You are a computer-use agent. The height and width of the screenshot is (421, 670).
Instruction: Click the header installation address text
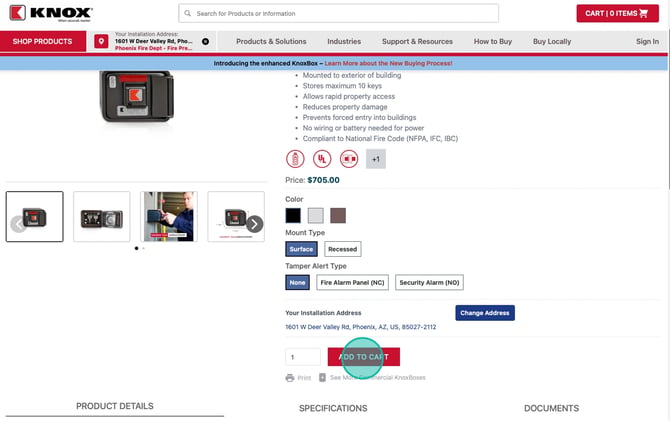[x=154, y=41]
